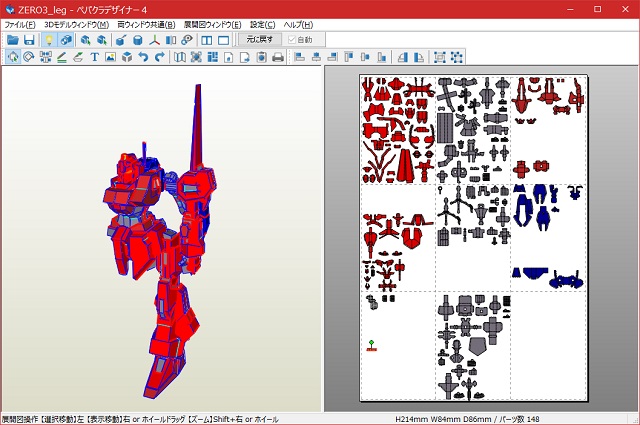Open a file with the folder icon
This screenshot has width=640, height=425.
(13, 40)
